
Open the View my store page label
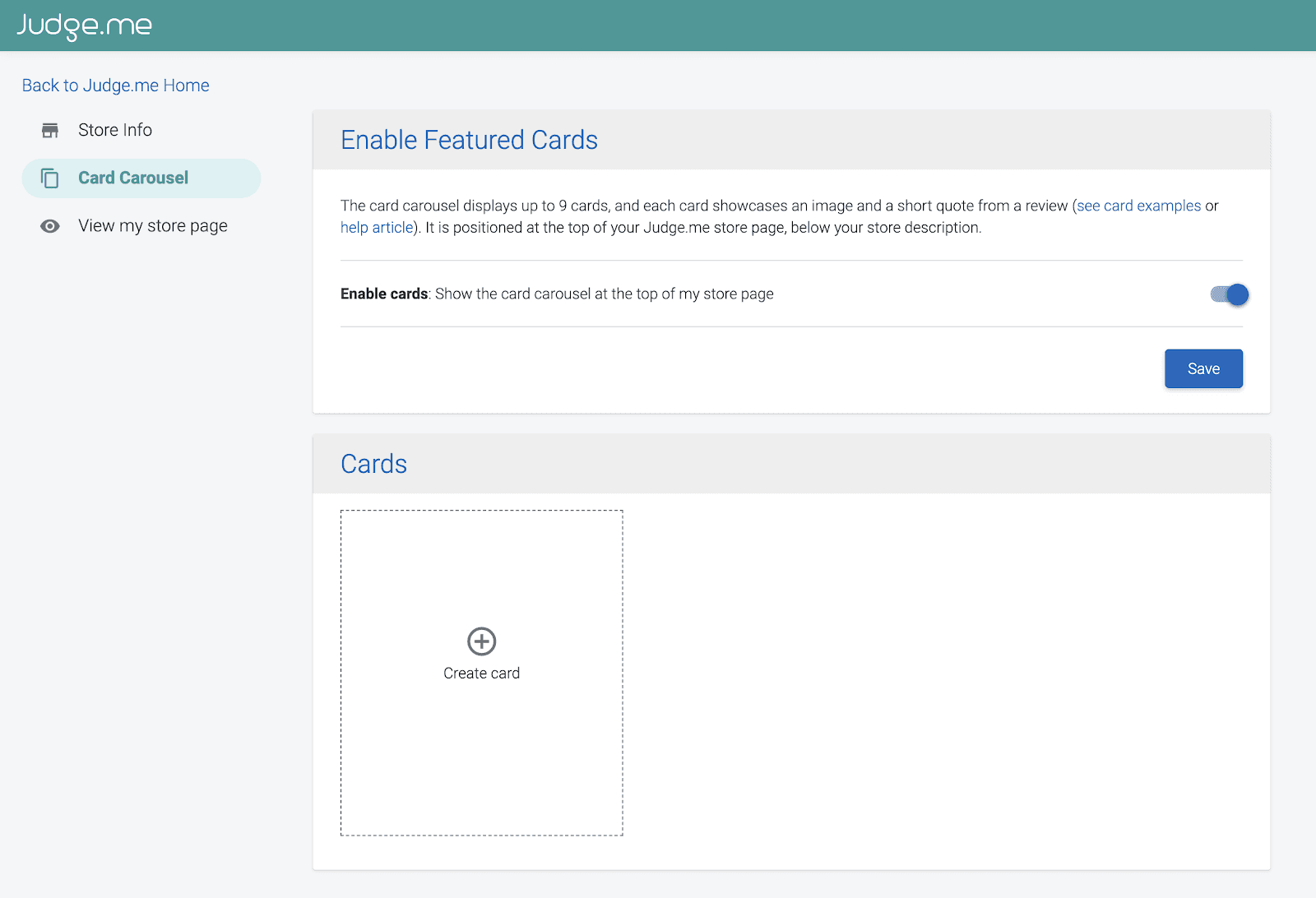pos(153,226)
